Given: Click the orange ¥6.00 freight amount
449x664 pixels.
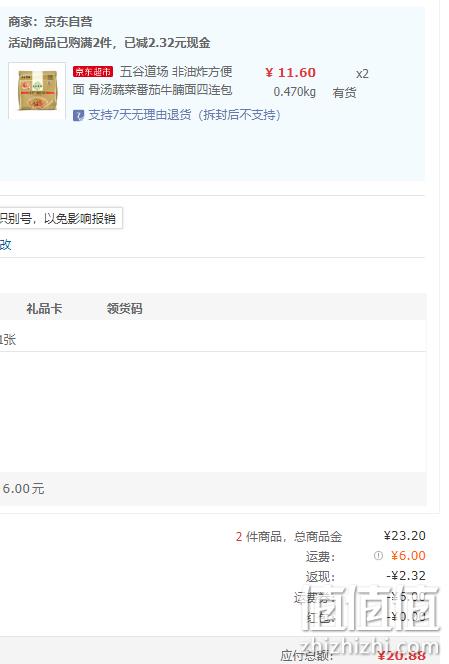Looking at the screenshot, I should coord(408,556).
